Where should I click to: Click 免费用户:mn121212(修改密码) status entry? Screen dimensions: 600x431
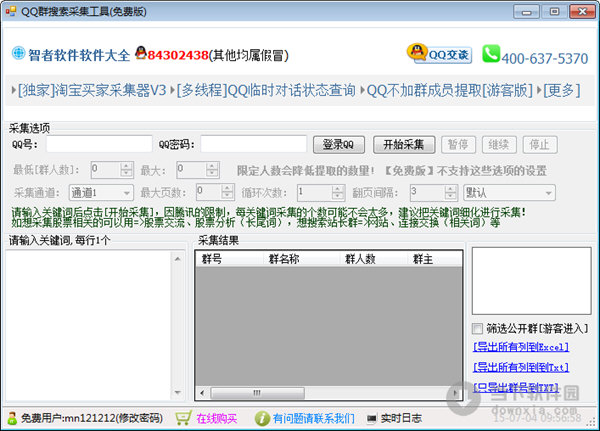[91, 418]
